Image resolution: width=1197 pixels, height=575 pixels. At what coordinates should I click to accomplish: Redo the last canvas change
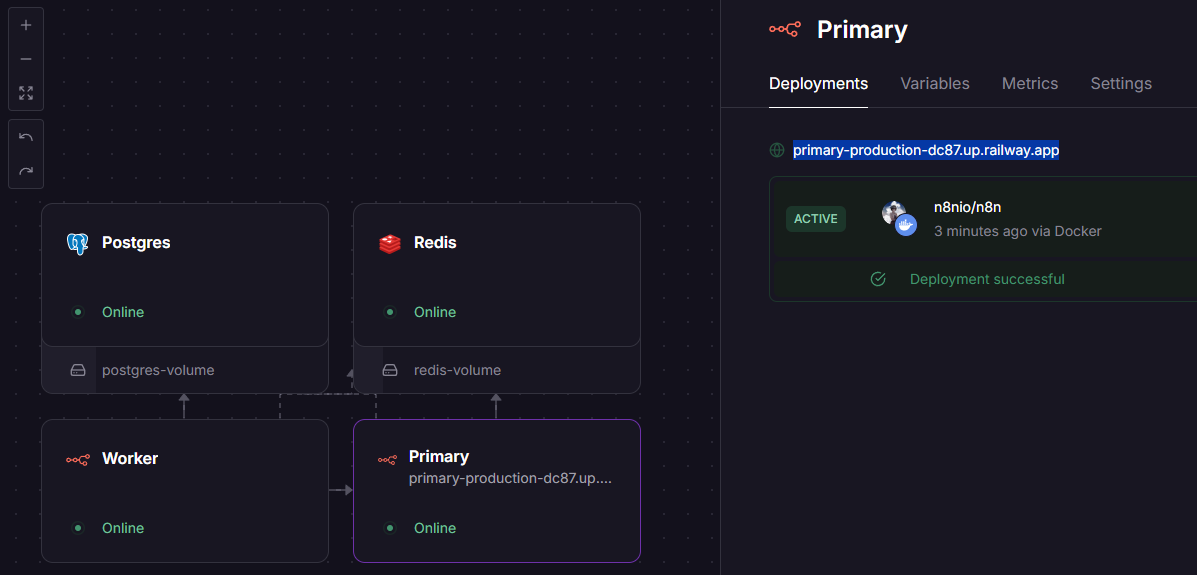(x=26, y=171)
